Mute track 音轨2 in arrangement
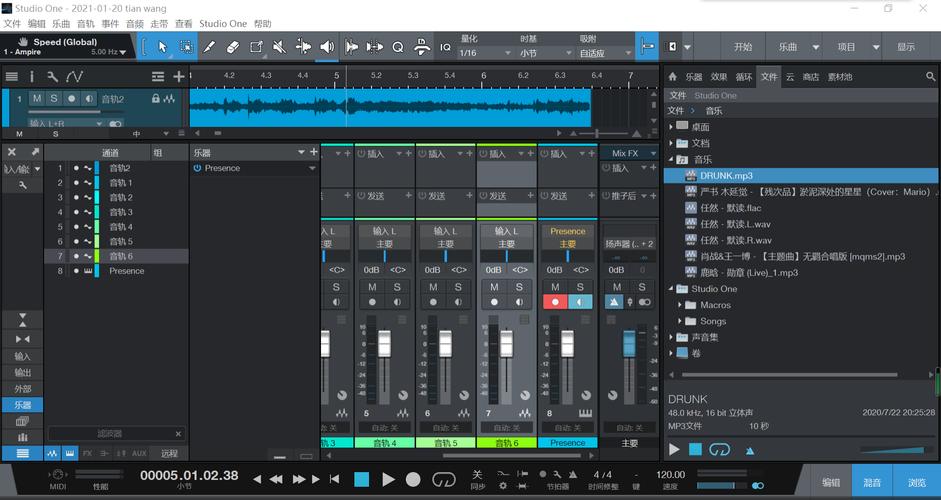 coord(37,98)
